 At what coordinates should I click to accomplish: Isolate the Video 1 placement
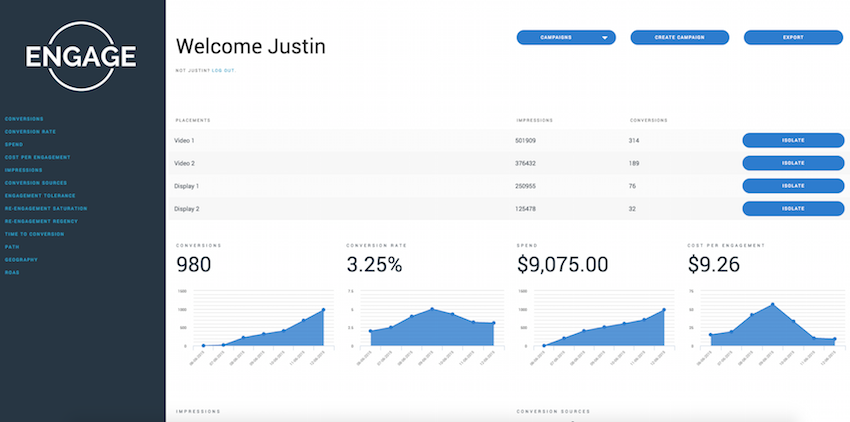[792, 140]
